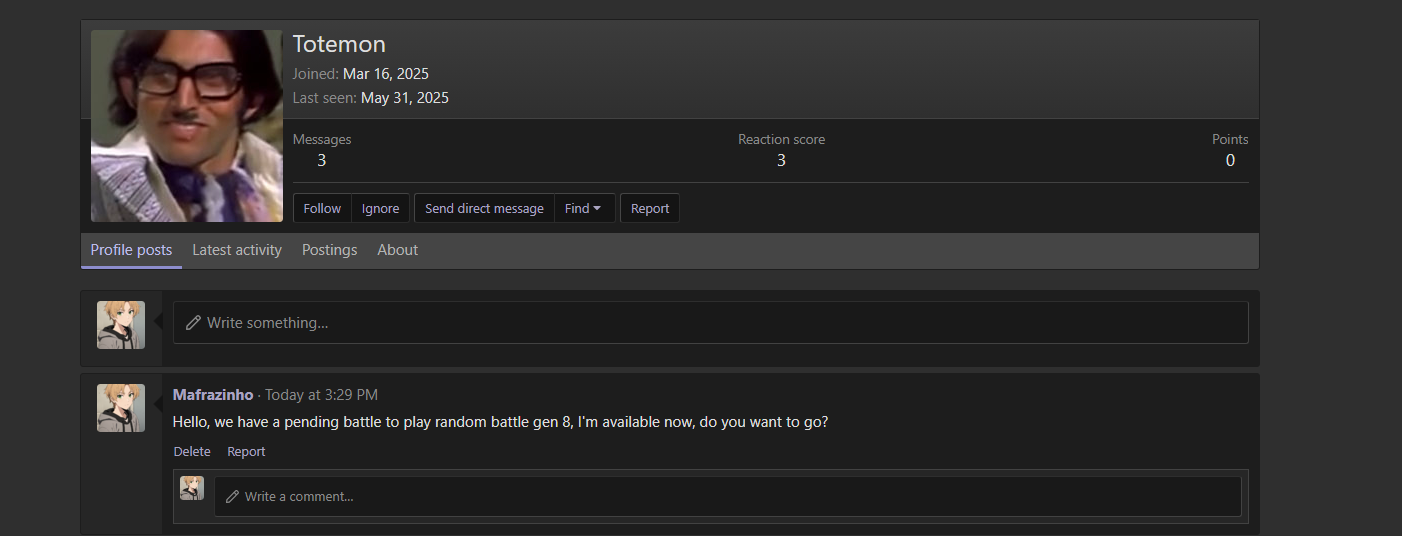Report the Totemon profile
The width and height of the screenshot is (1402, 536).
pos(650,208)
